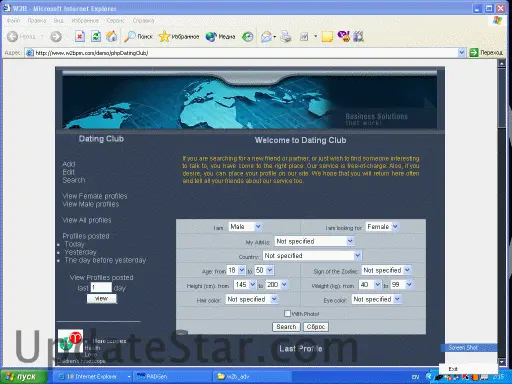The width and height of the screenshot is (512, 384).
Task: Click the purple messenger toolbar icon
Action: (343, 36)
